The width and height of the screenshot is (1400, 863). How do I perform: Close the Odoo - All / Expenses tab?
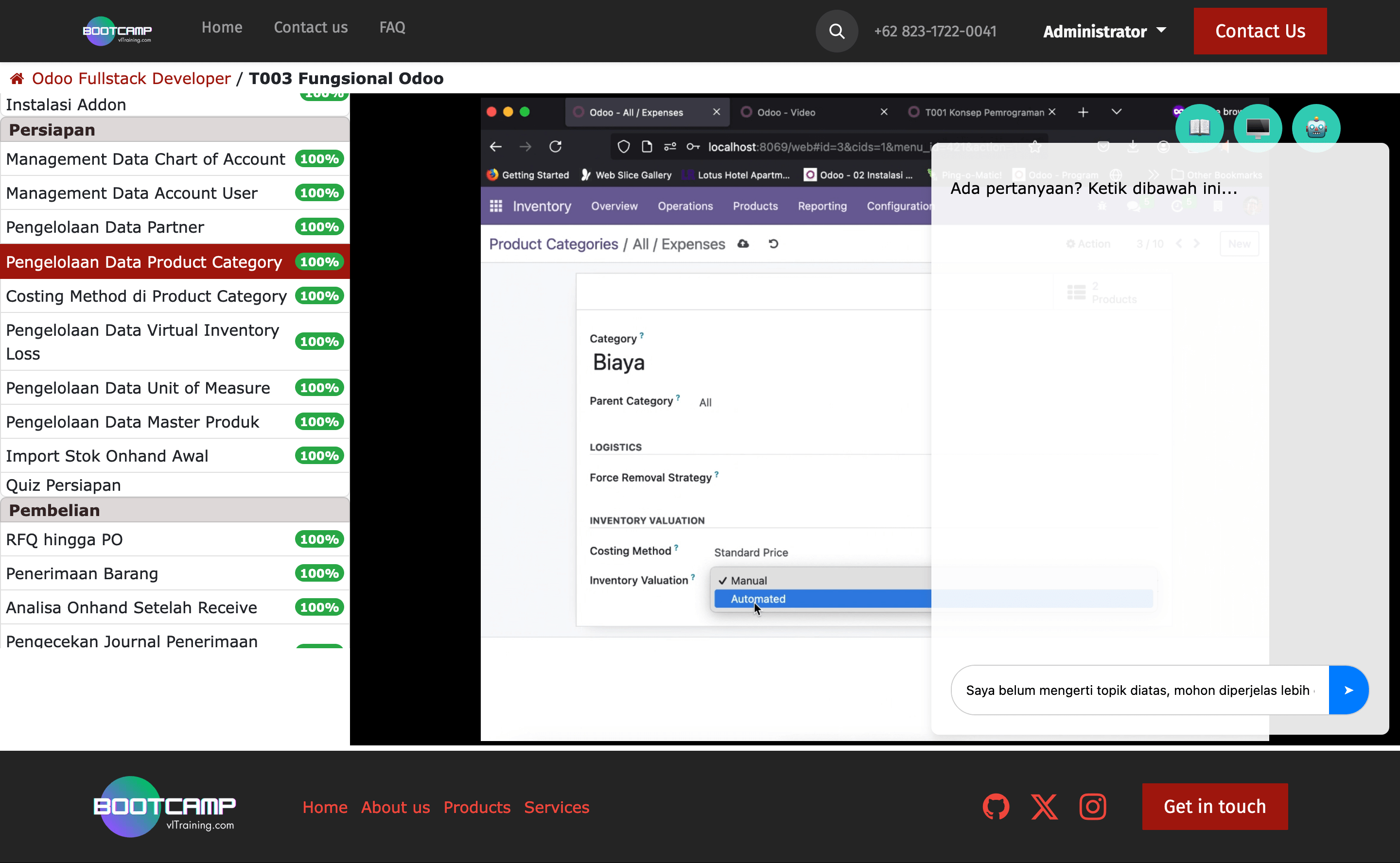716,112
